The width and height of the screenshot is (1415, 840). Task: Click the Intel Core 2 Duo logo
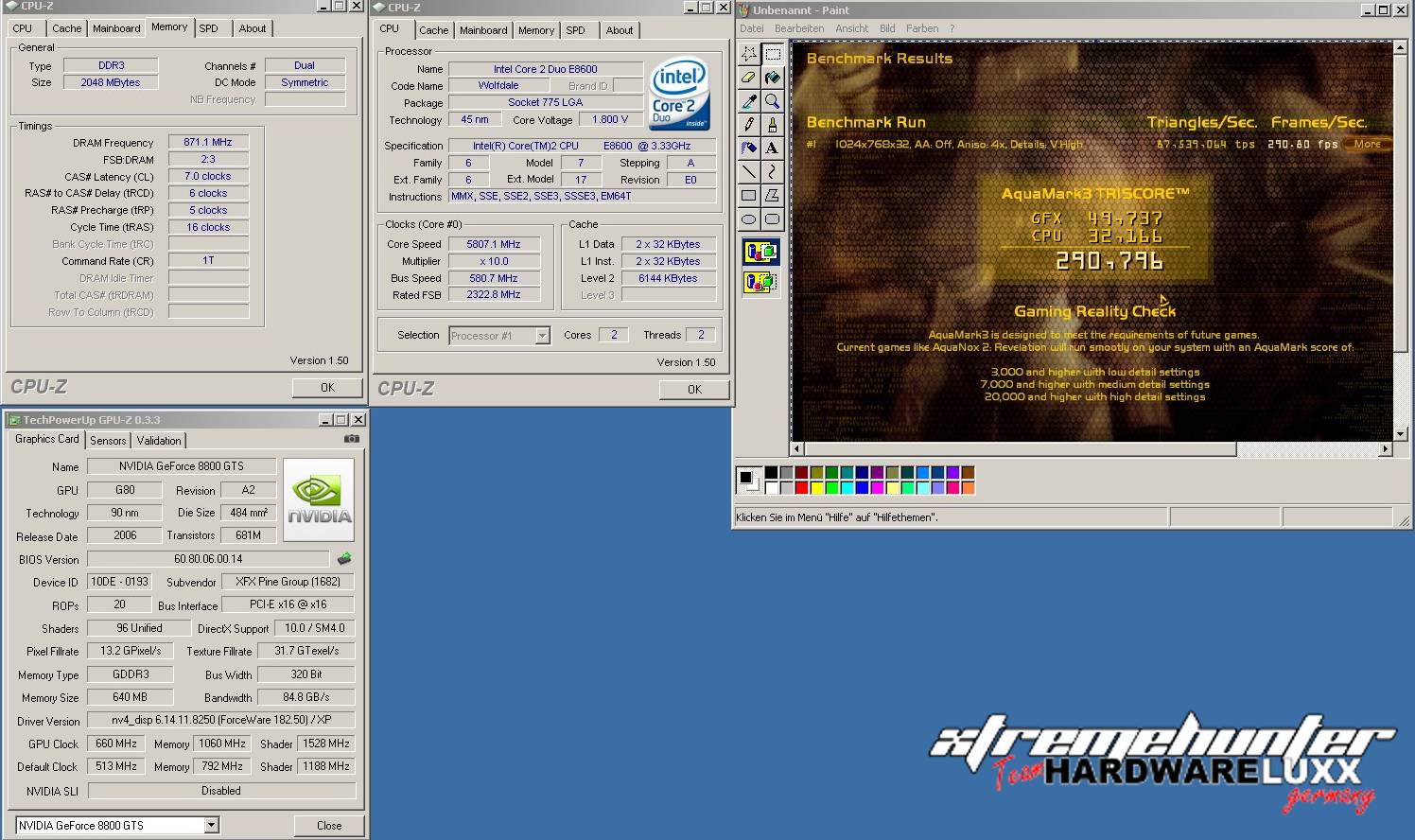[x=680, y=96]
